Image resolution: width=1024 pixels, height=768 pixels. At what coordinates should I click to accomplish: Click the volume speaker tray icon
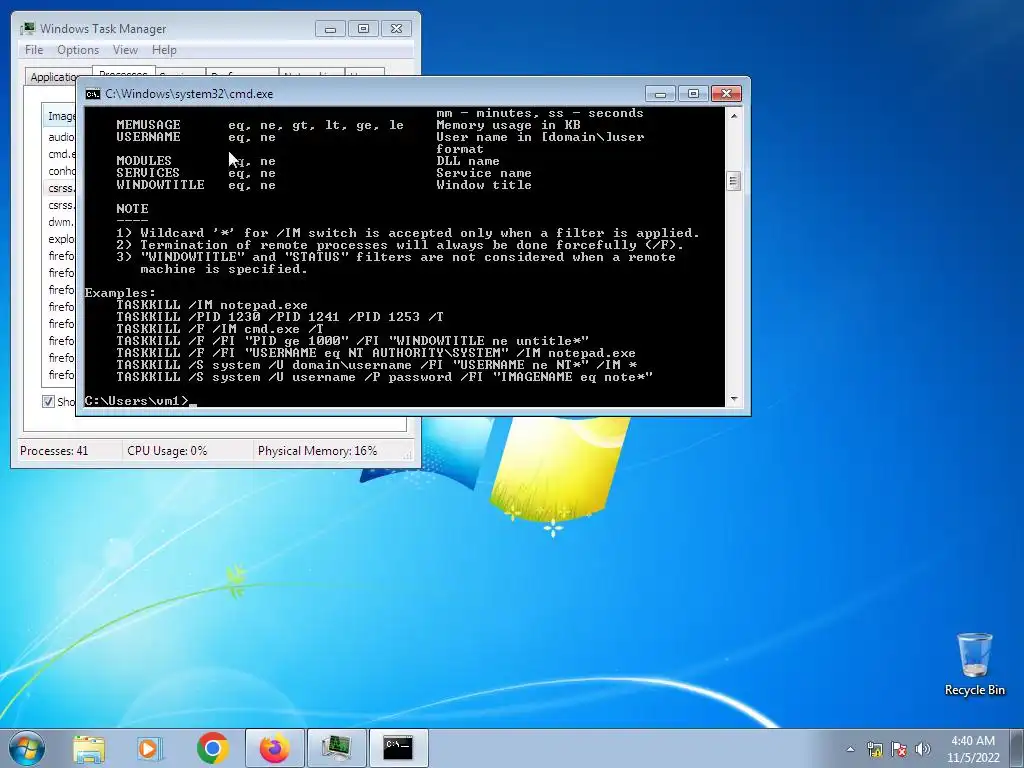[922, 749]
